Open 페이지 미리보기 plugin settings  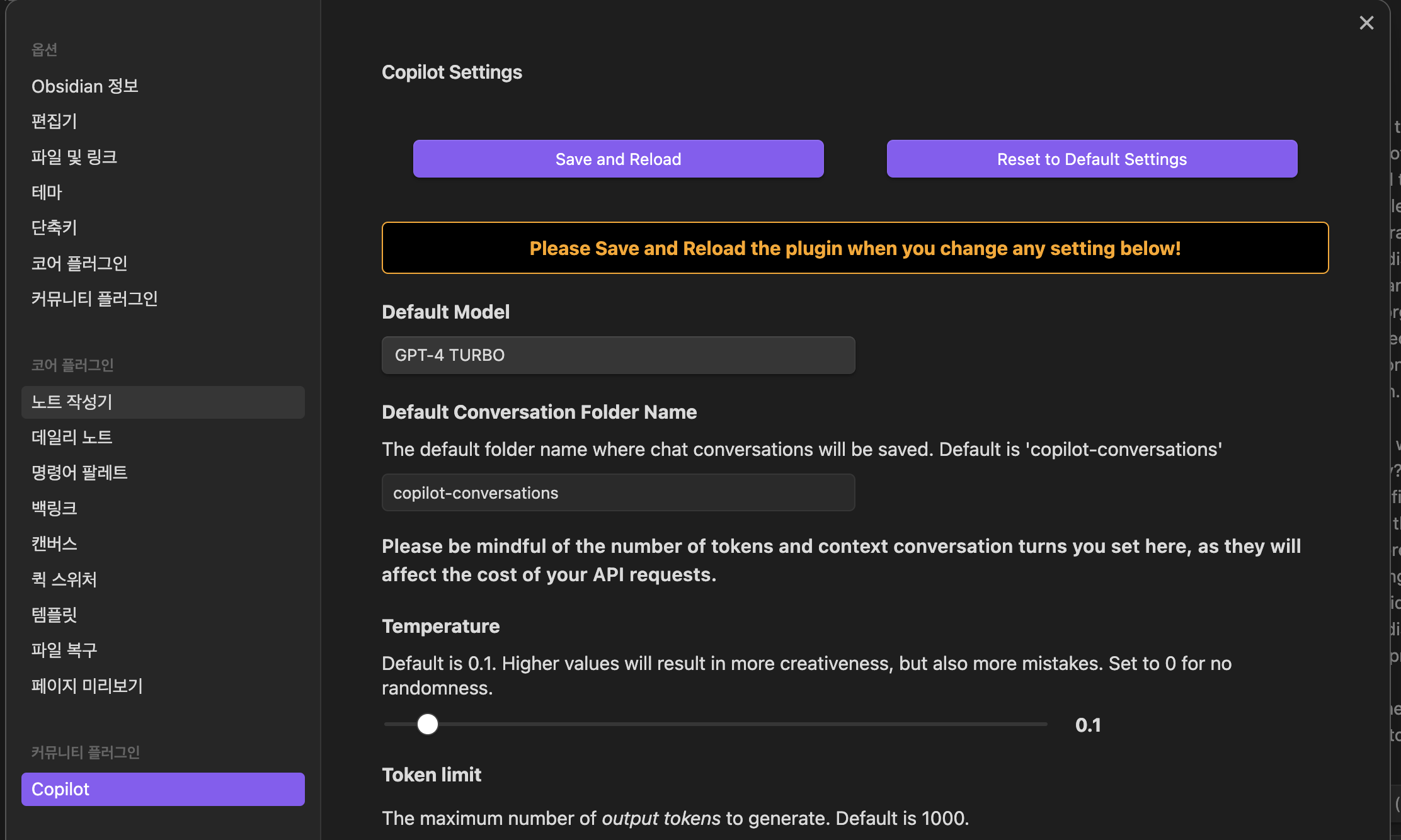(x=87, y=686)
